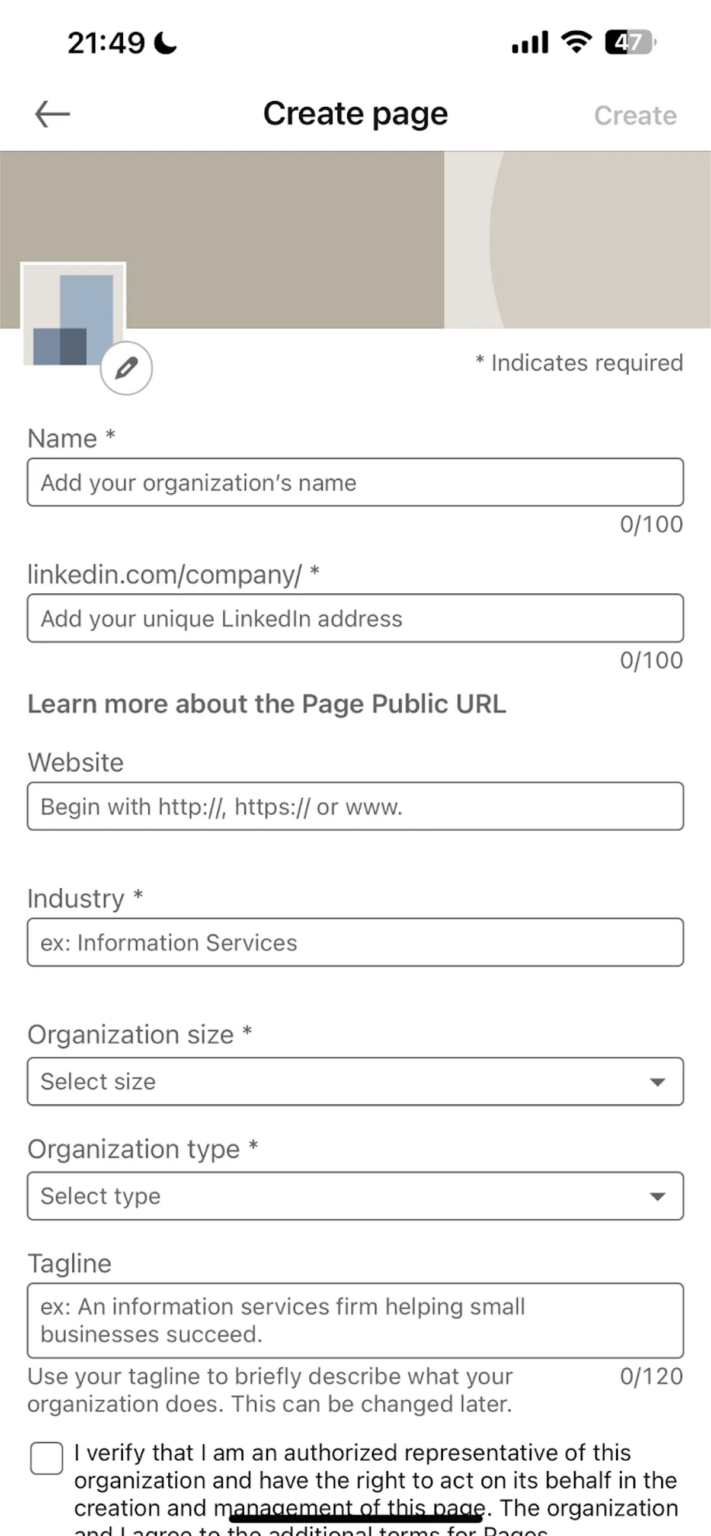Check the authorized representative verification box
Image resolution: width=711 pixels, height=1536 pixels.
[45, 1458]
